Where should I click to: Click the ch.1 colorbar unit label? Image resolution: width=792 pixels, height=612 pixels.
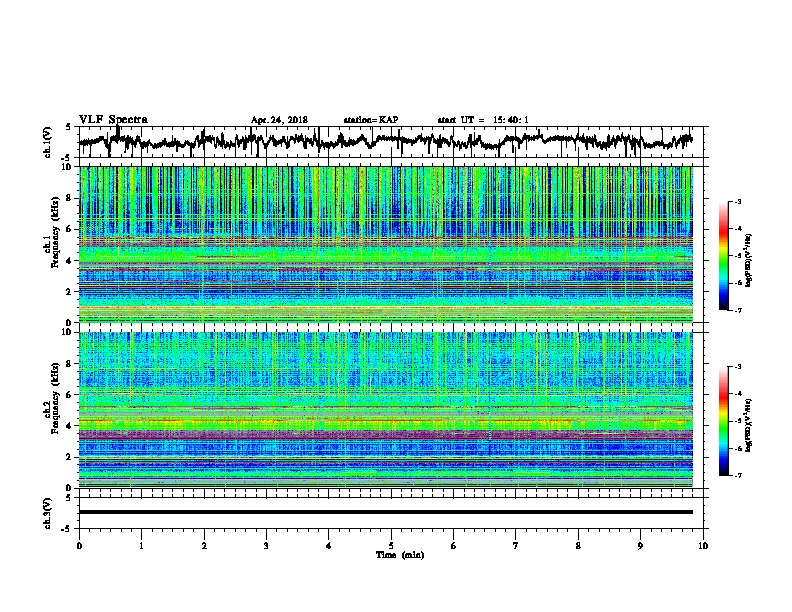click(749, 260)
